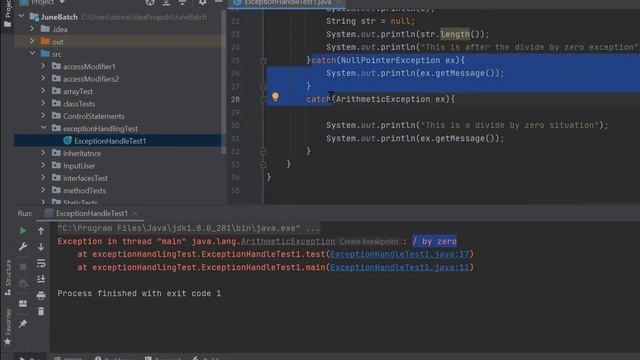Click java.exe command line in console
This screenshot has width=640, height=360.
(x=189, y=228)
